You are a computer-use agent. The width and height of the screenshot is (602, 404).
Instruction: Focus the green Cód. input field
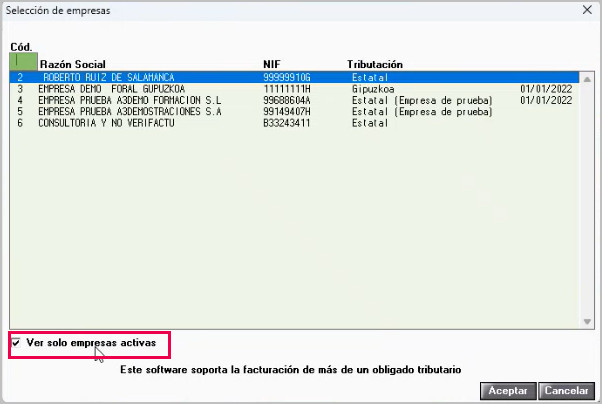pyautogui.click(x=23, y=61)
